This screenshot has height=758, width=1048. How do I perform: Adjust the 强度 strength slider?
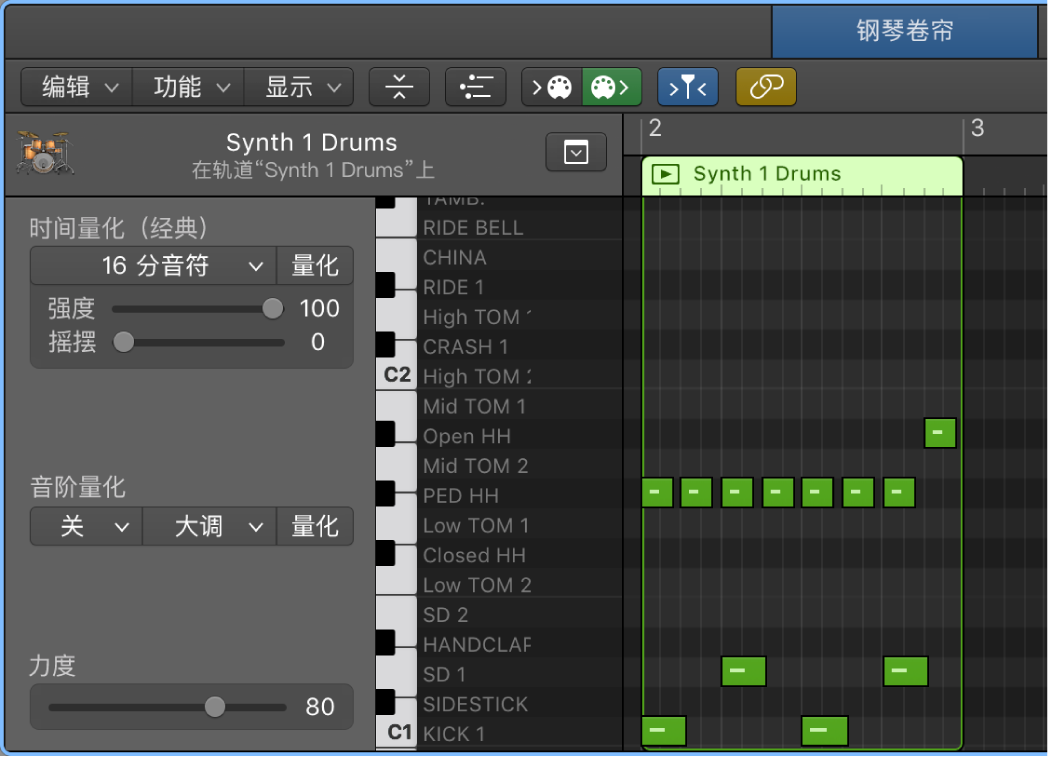tap(272, 308)
